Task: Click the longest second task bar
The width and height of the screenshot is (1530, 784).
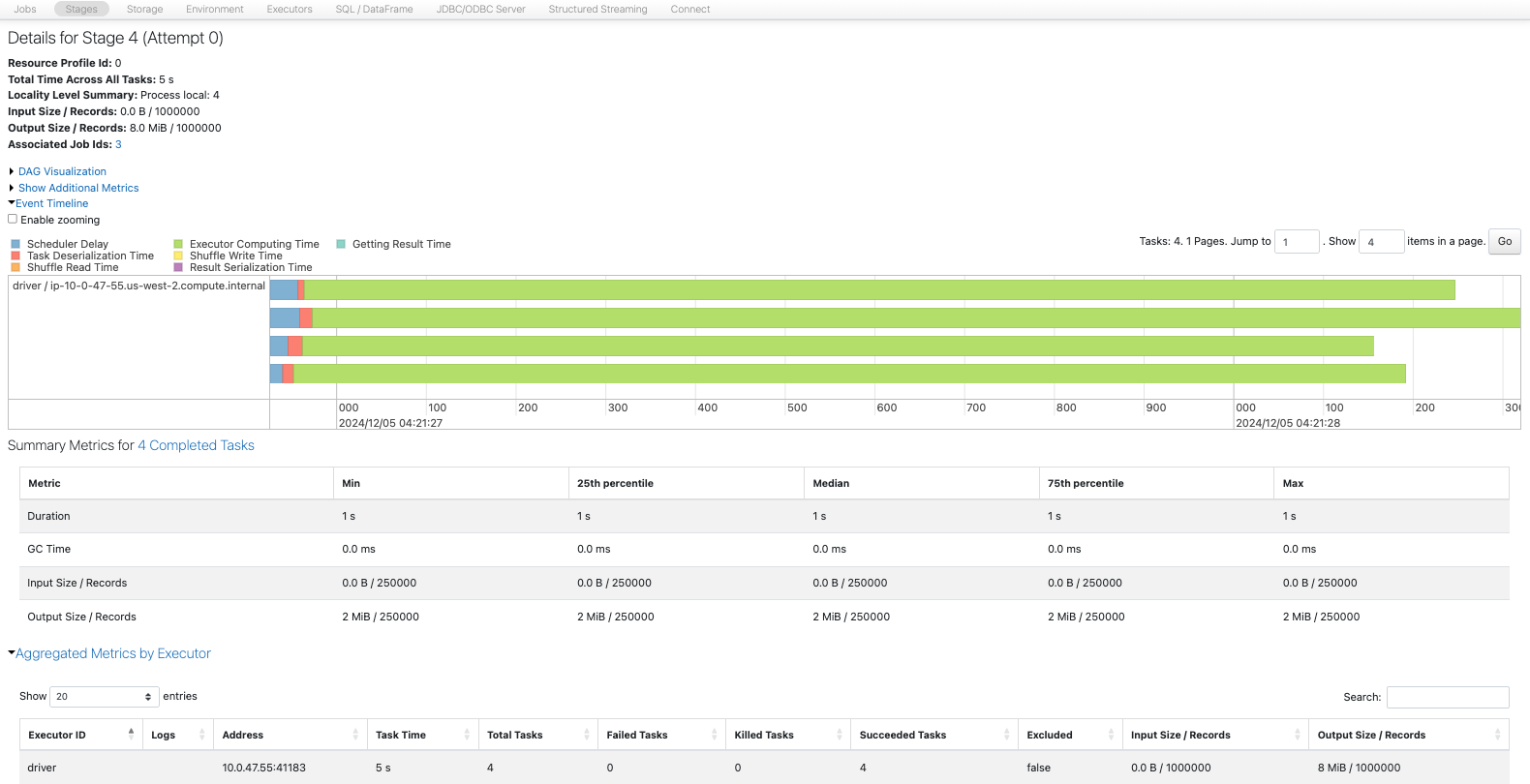Action: [x=895, y=317]
